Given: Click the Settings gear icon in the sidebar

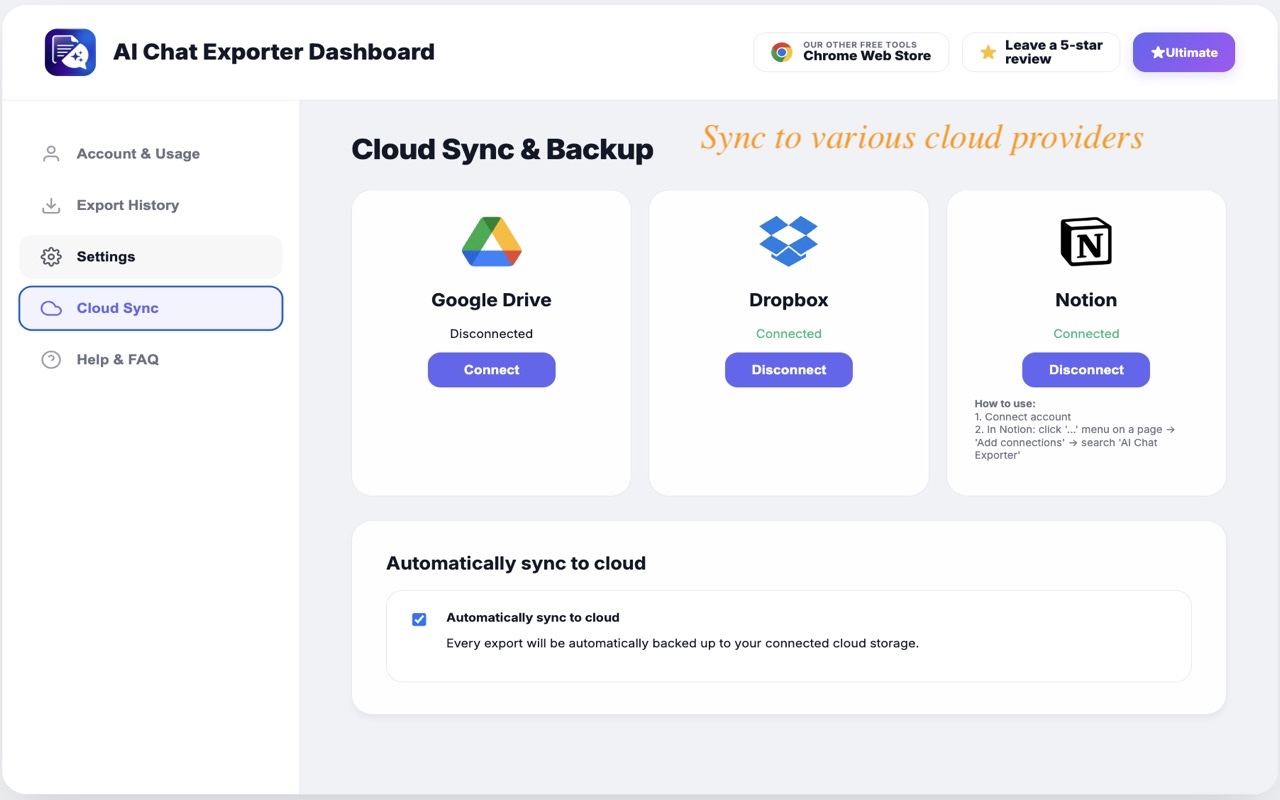Looking at the screenshot, I should [x=51, y=257].
